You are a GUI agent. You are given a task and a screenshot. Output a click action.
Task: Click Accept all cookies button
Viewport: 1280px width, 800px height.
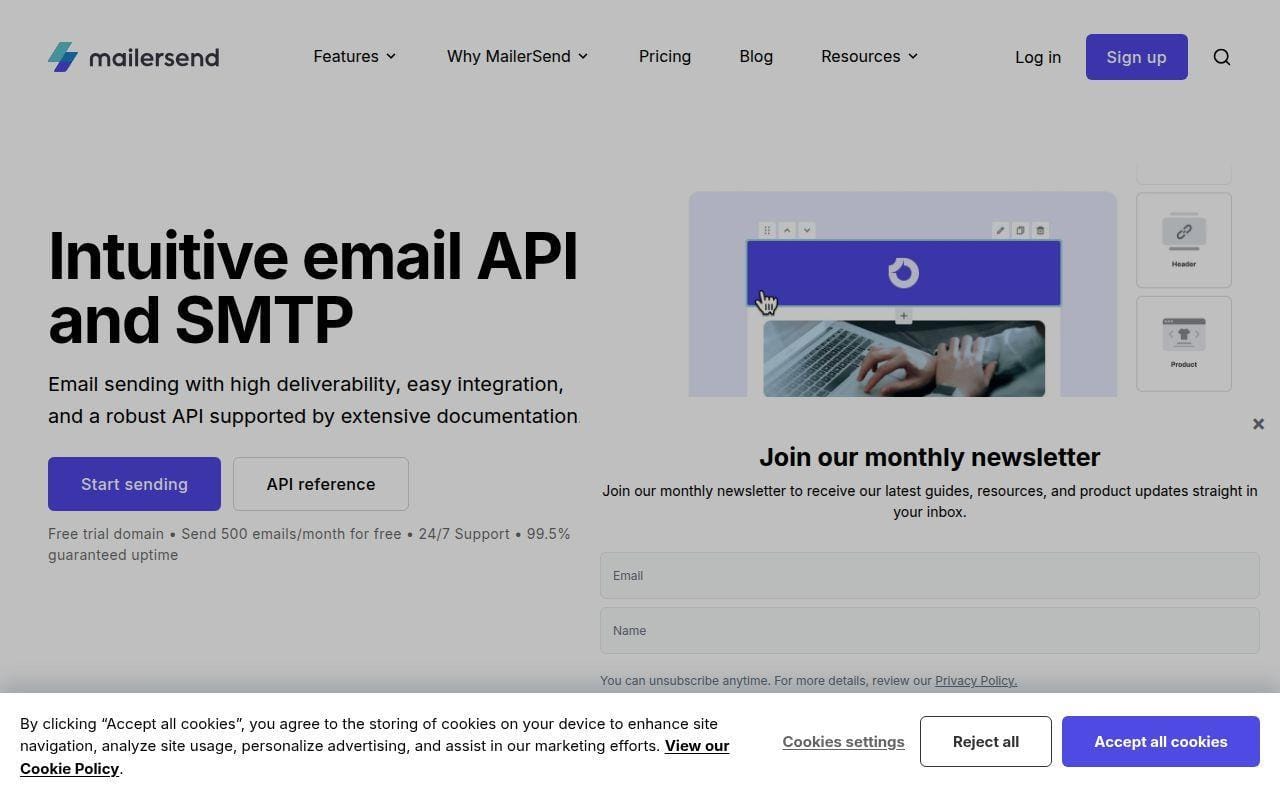1160,742
